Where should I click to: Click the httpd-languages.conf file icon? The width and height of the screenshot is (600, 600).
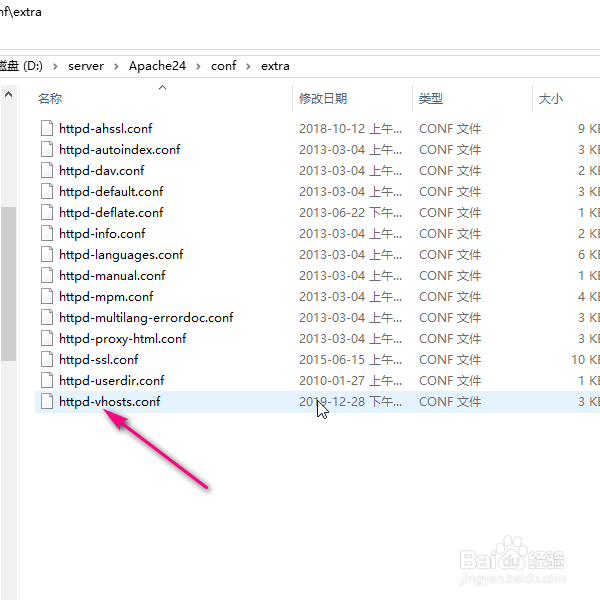pyautogui.click(x=47, y=255)
